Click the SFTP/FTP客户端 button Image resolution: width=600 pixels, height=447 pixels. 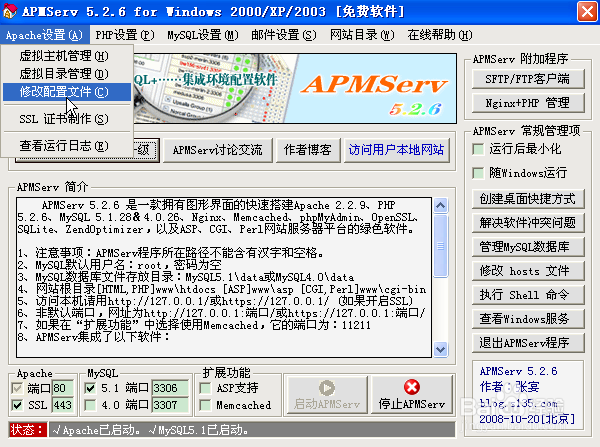pyautogui.click(x=528, y=79)
